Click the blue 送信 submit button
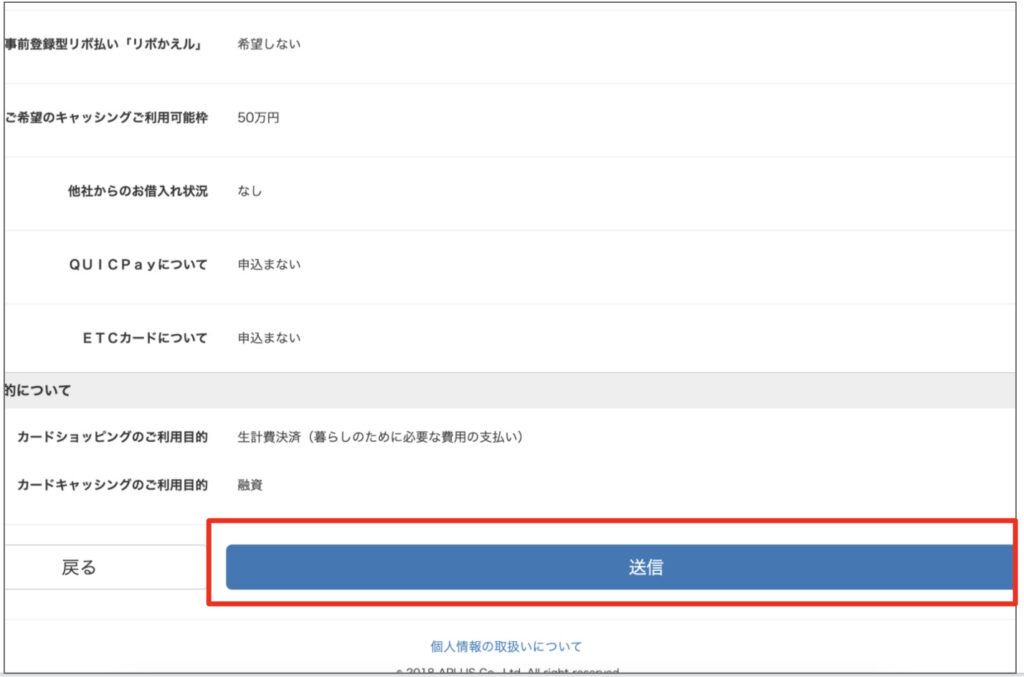Viewport: 1024px width, 677px height. [620, 567]
